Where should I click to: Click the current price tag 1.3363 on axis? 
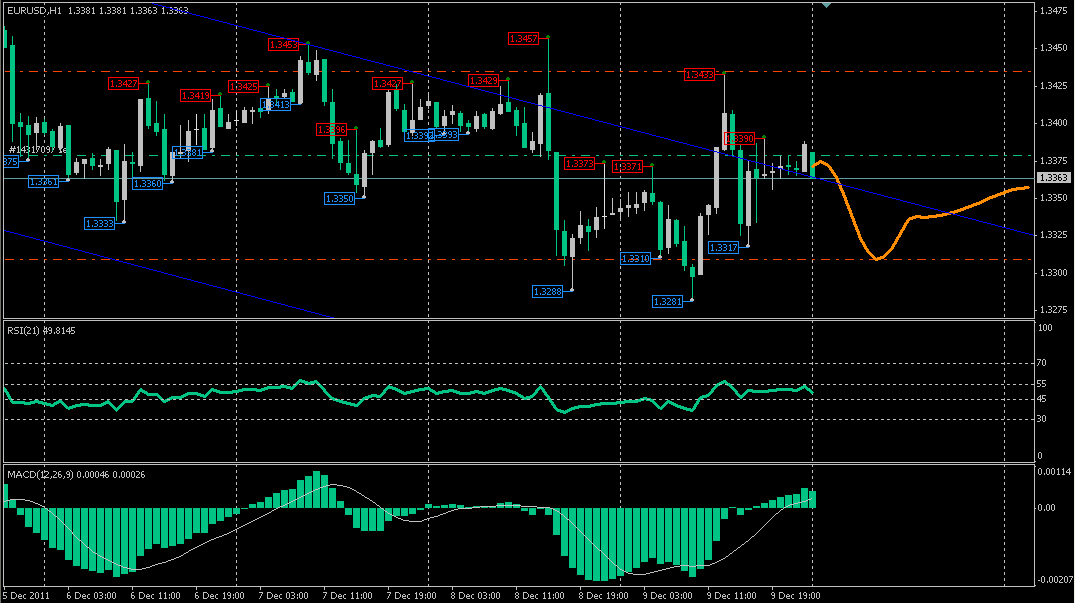point(1053,178)
